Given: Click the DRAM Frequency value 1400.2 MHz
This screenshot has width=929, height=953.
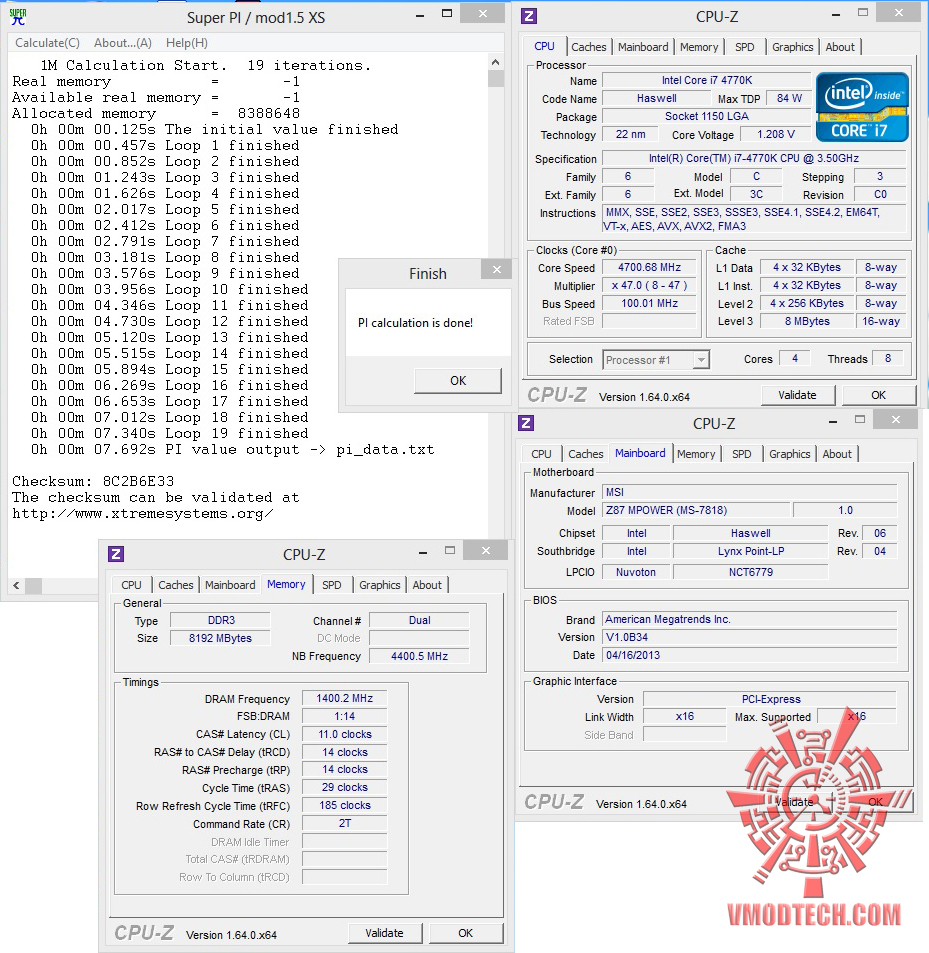Looking at the screenshot, I should tap(345, 698).
